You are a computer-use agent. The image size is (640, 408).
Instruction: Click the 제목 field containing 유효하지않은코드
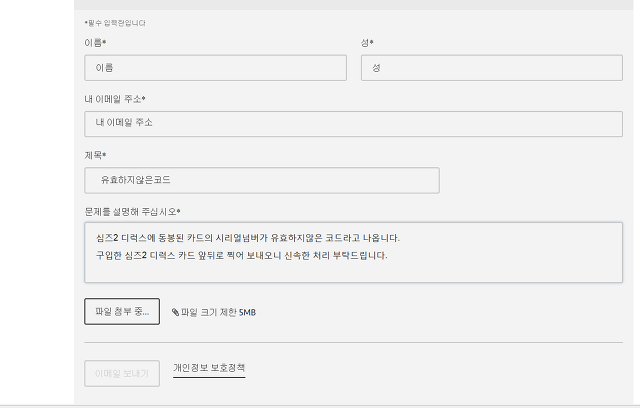[x=262, y=180]
